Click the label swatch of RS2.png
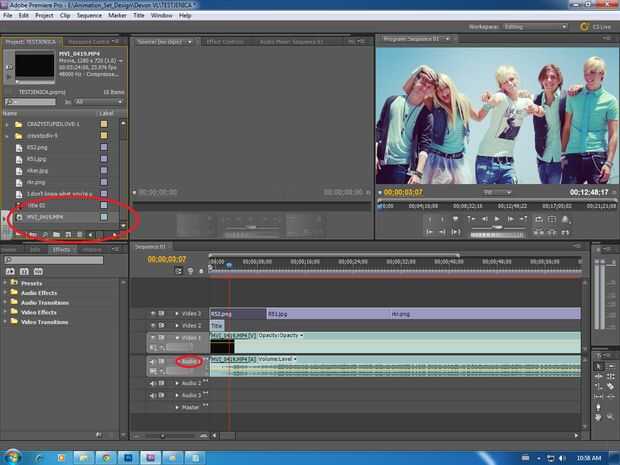The width and height of the screenshot is (620, 465). click(104, 147)
